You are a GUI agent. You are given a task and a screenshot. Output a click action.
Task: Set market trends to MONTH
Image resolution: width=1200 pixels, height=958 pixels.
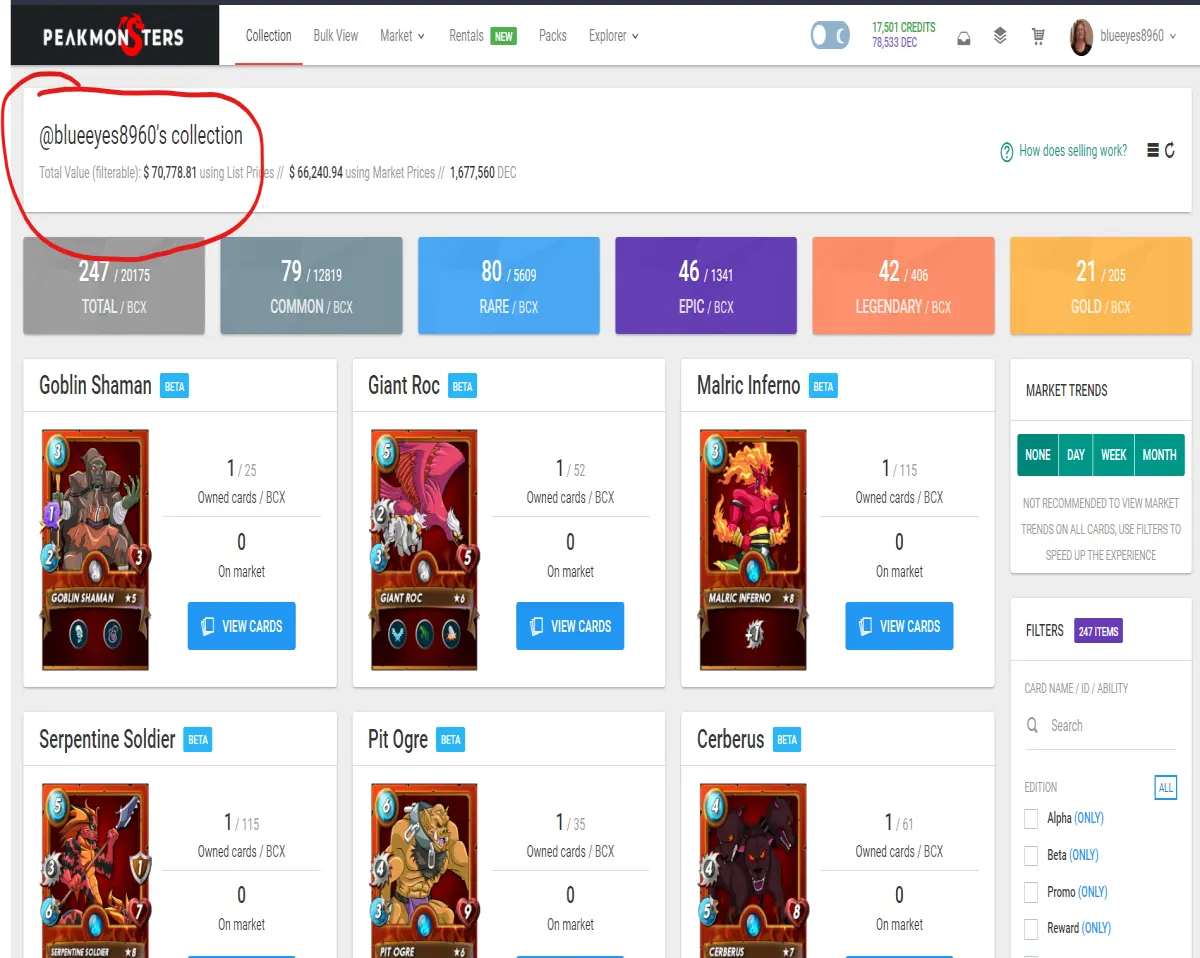tap(1159, 455)
